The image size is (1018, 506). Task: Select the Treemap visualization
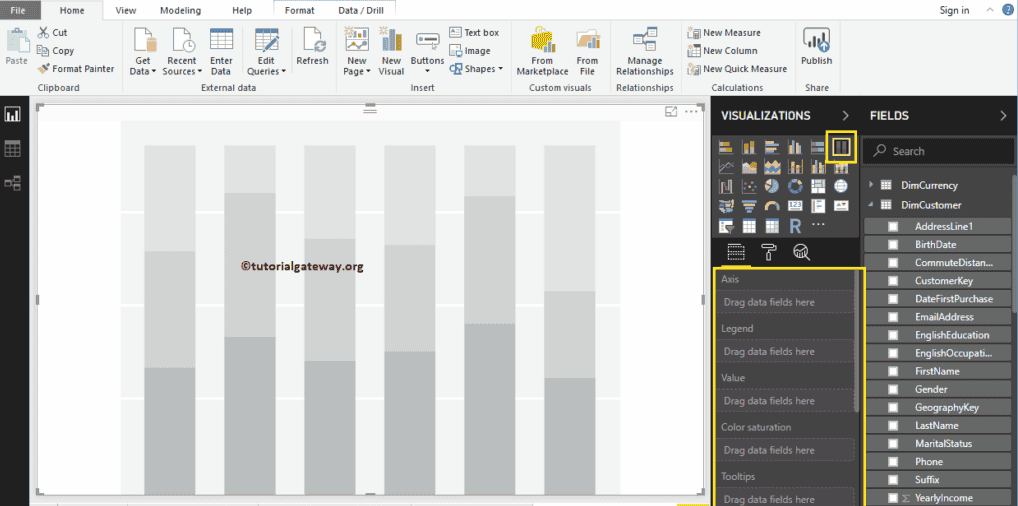[818, 187]
